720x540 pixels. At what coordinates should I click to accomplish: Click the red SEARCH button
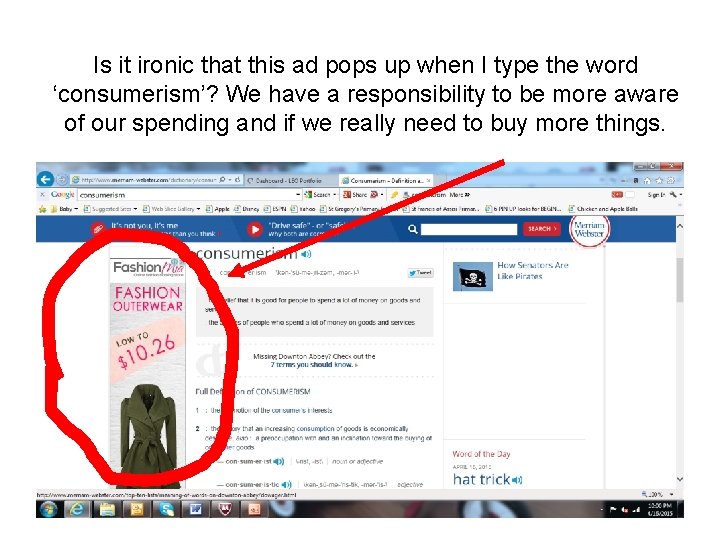(542, 229)
